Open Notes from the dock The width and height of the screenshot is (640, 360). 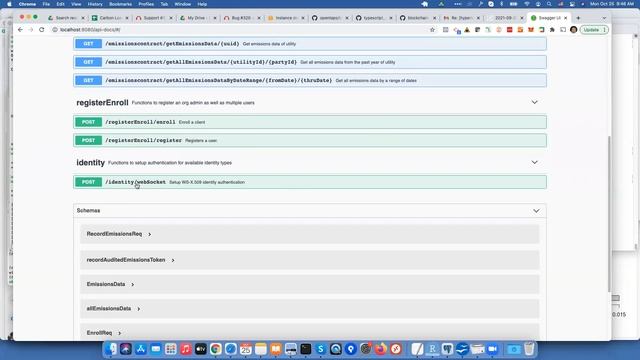coord(261,349)
